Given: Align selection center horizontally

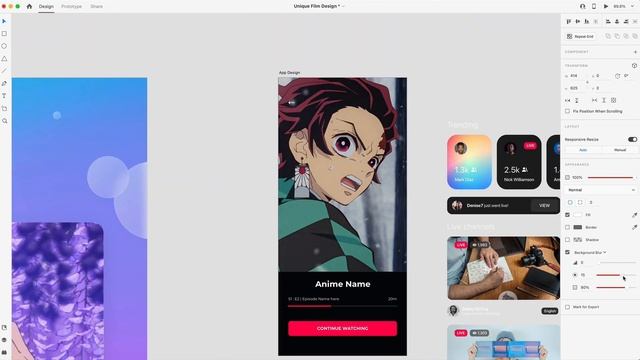Looking at the screenshot, I should tap(617, 21).
